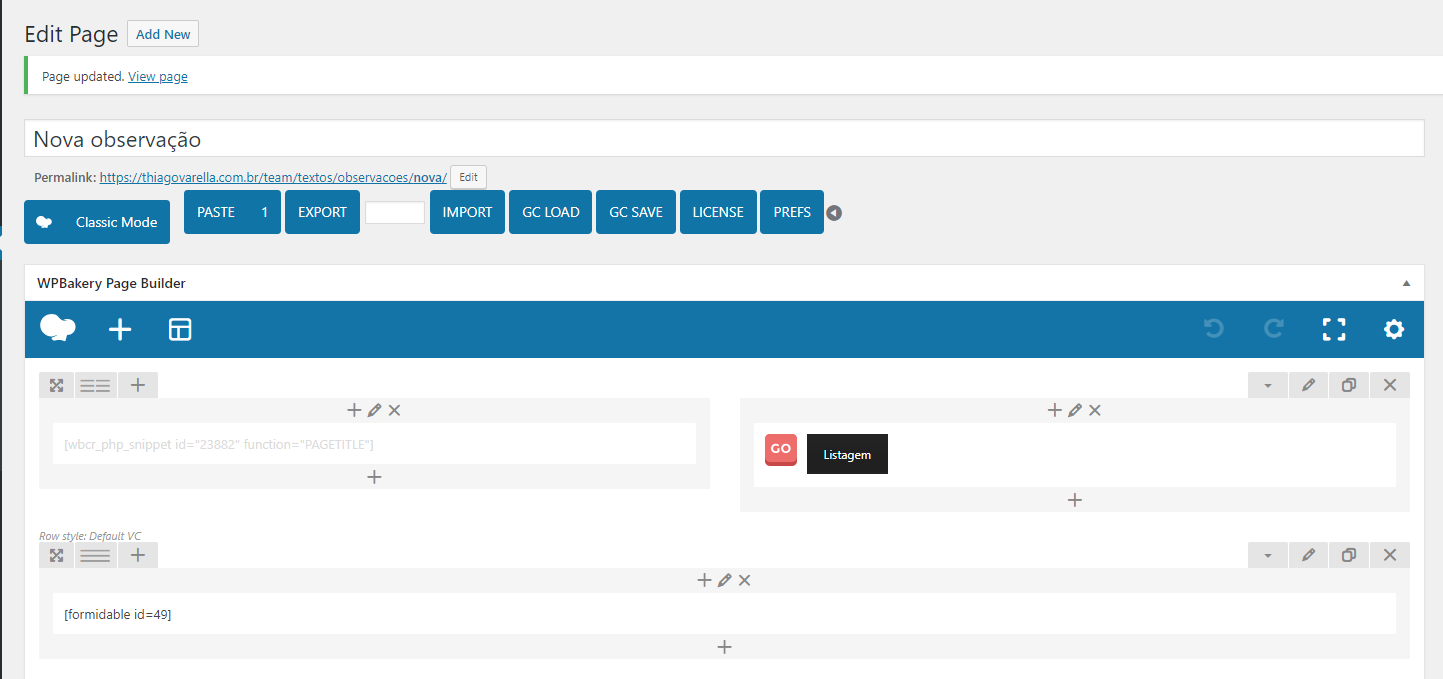The height and width of the screenshot is (679, 1443).
Task: Delete the formidable row
Action: [1390, 555]
